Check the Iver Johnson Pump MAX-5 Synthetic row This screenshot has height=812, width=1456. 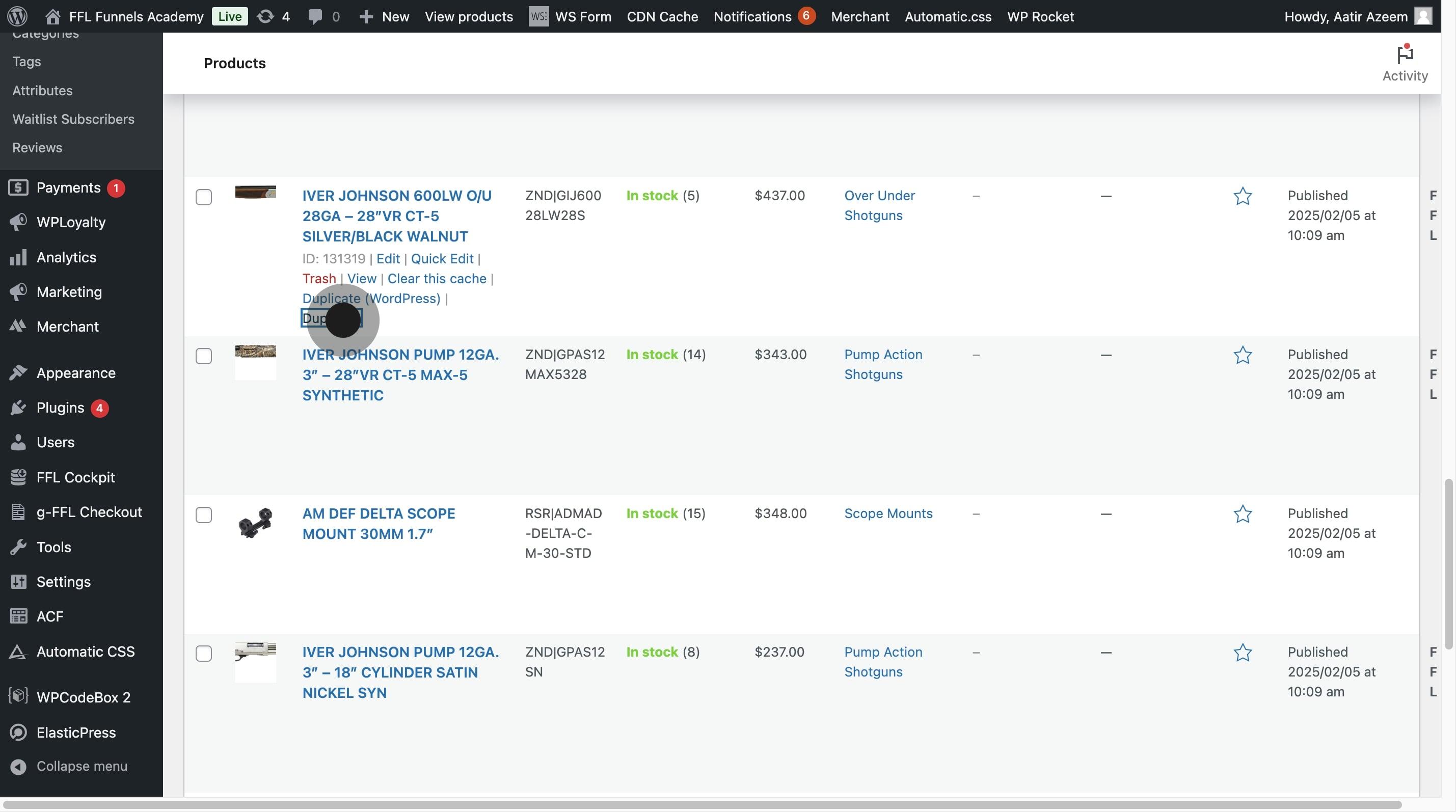203,356
